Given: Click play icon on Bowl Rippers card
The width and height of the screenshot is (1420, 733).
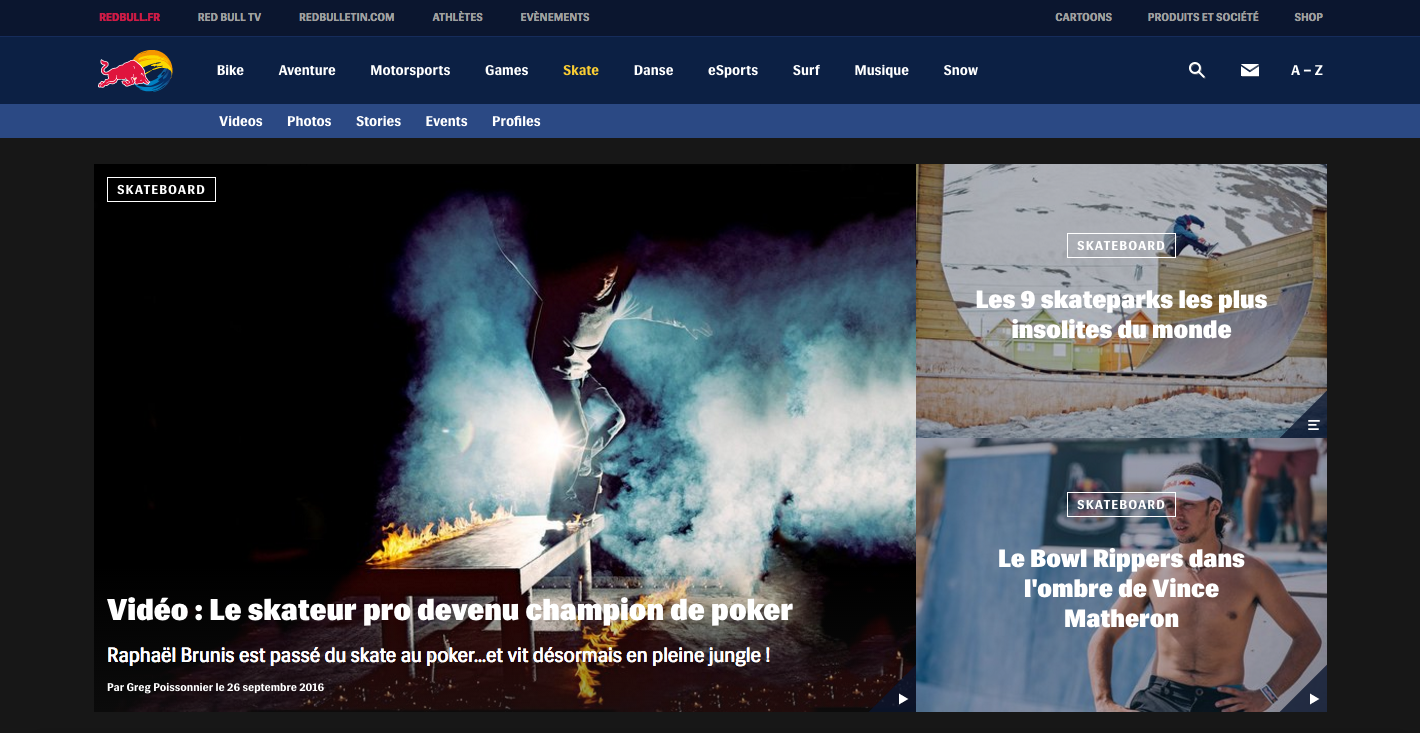Looking at the screenshot, I should click(x=1313, y=699).
